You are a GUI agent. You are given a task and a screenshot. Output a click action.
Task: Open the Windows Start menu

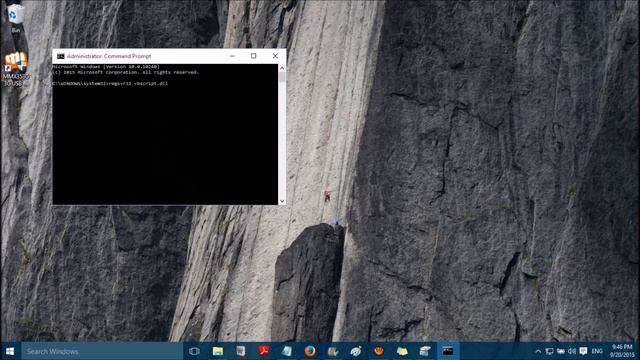pyautogui.click(x=10, y=351)
